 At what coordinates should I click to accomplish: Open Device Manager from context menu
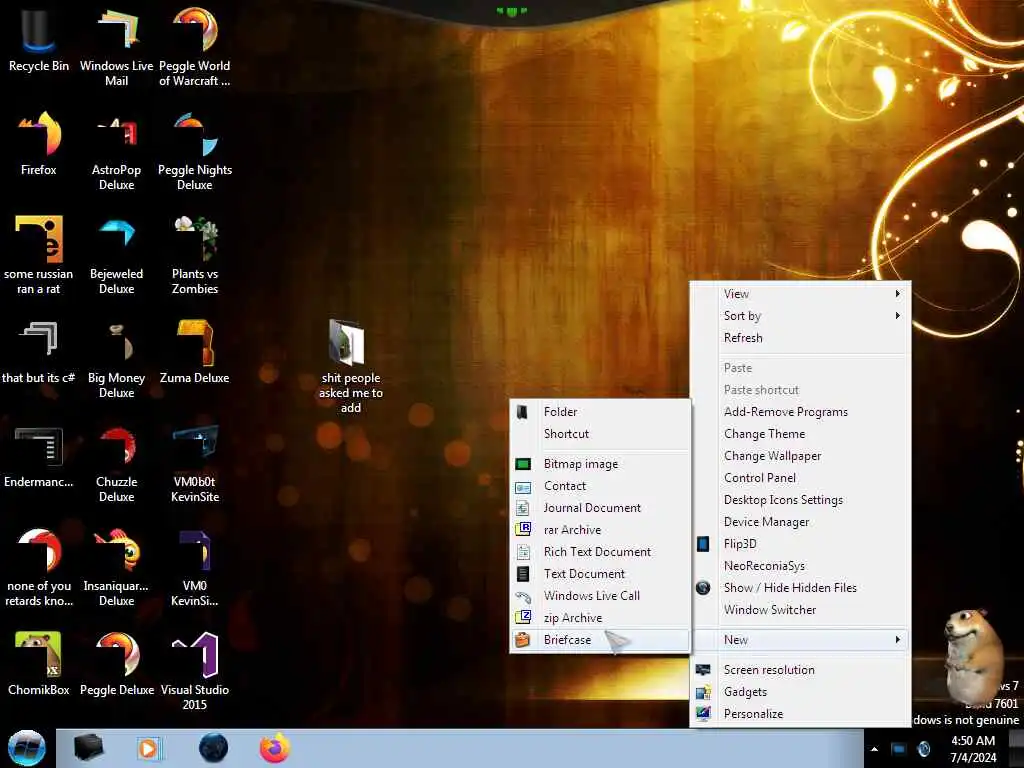tap(800, 522)
